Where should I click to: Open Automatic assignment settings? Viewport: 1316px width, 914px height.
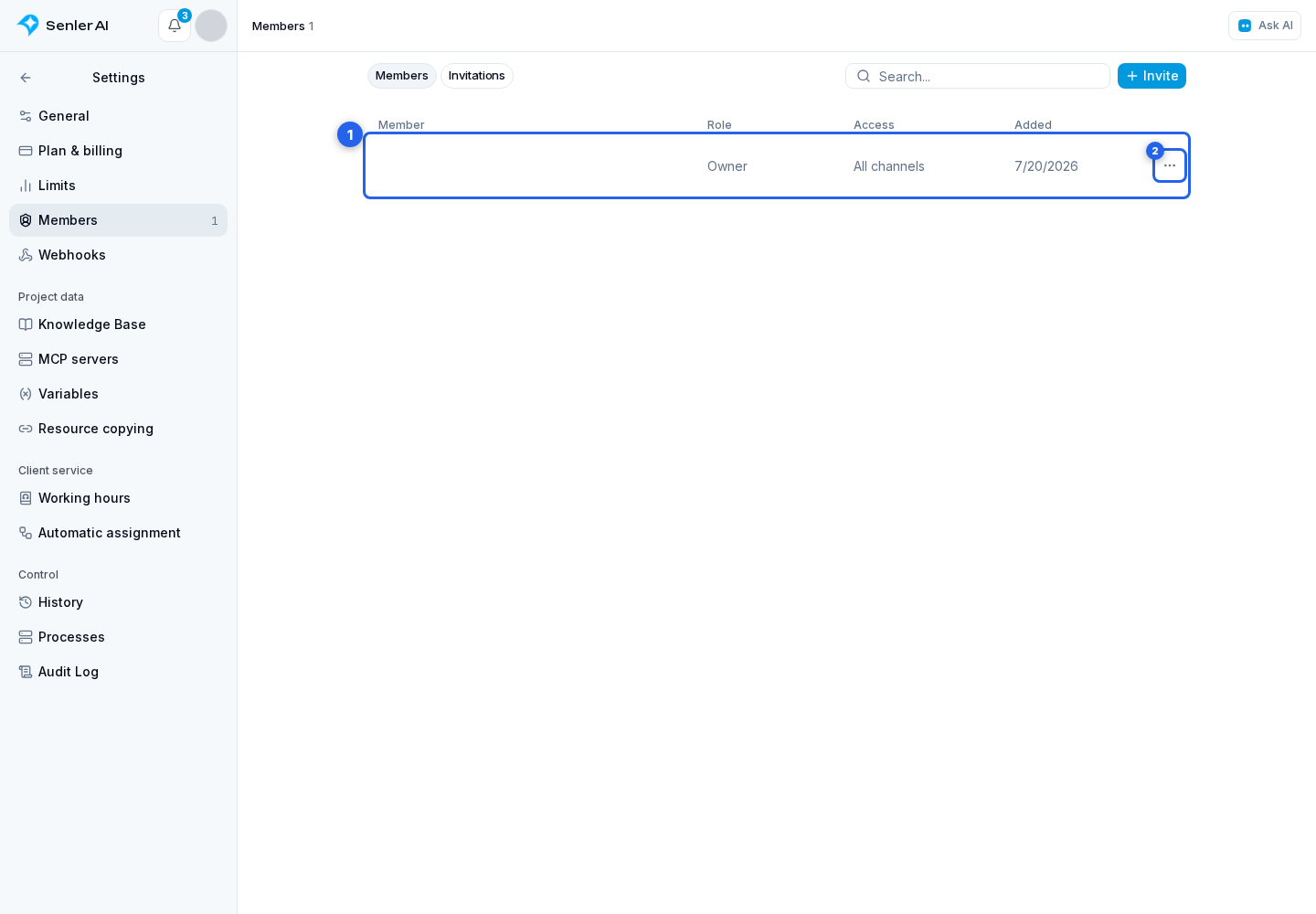tap(118, 533)
